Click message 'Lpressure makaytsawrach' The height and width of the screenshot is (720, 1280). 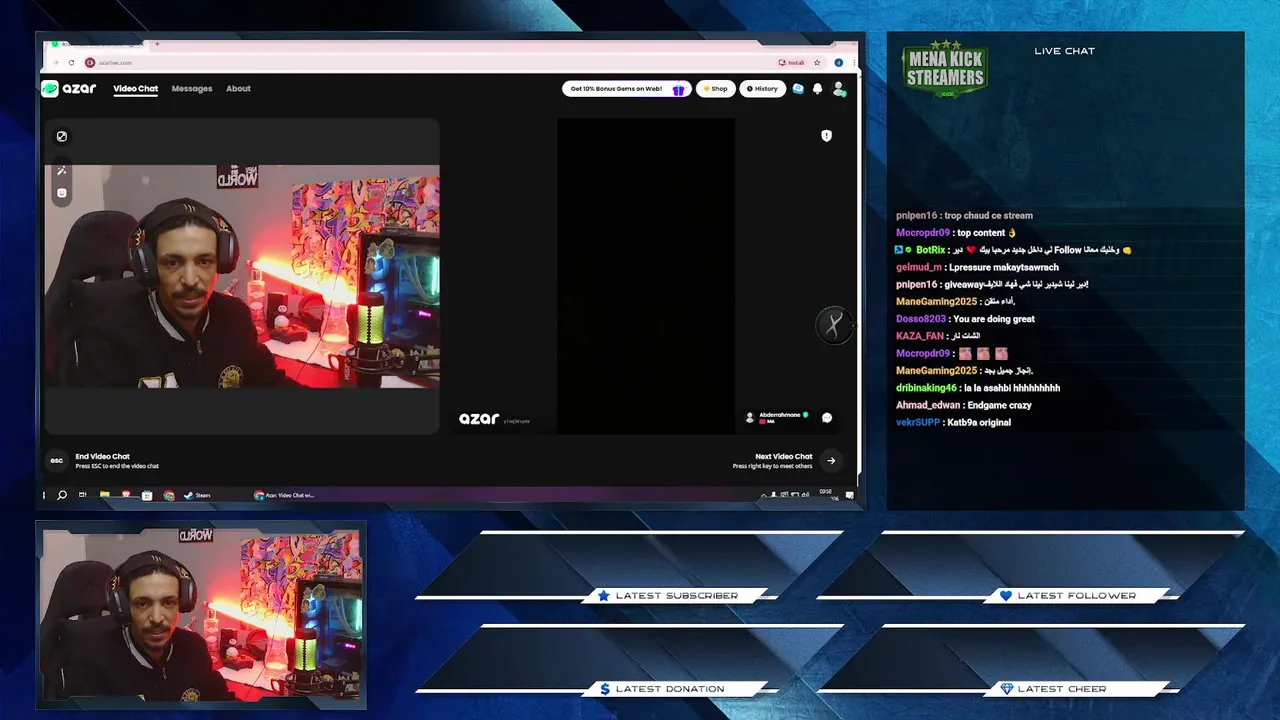(x=1004, y=267)
